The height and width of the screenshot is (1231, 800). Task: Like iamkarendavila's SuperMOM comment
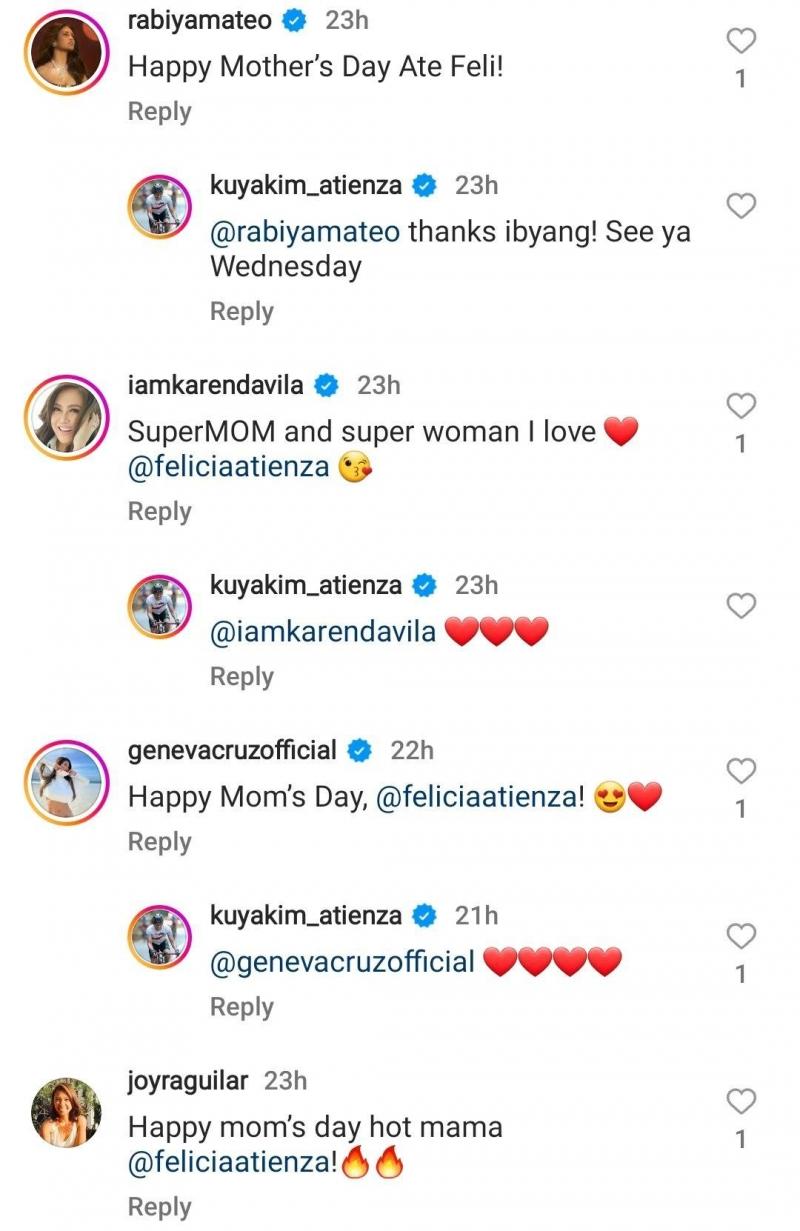(x=740, y=406)
